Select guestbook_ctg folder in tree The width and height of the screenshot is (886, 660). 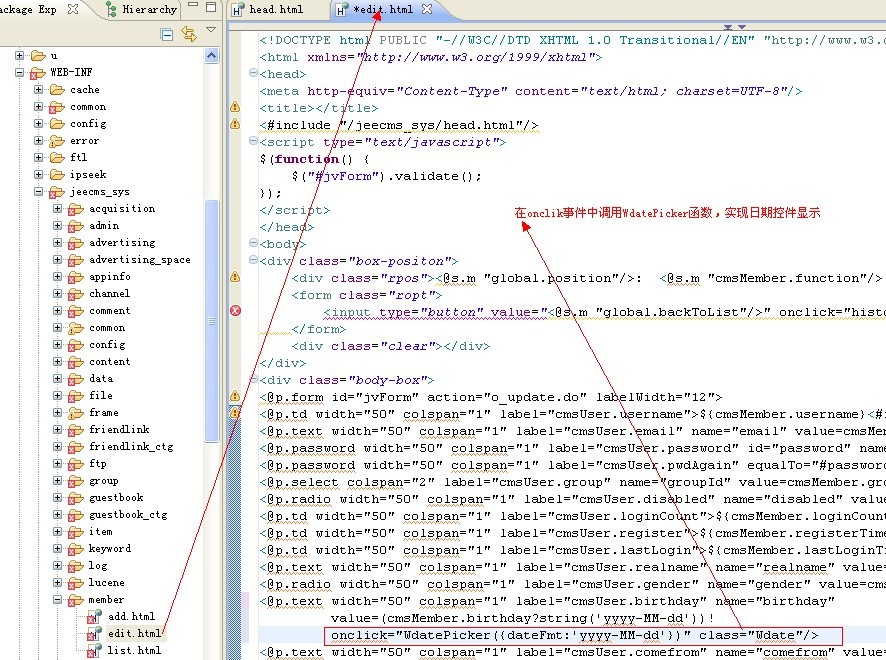(128, 515)
